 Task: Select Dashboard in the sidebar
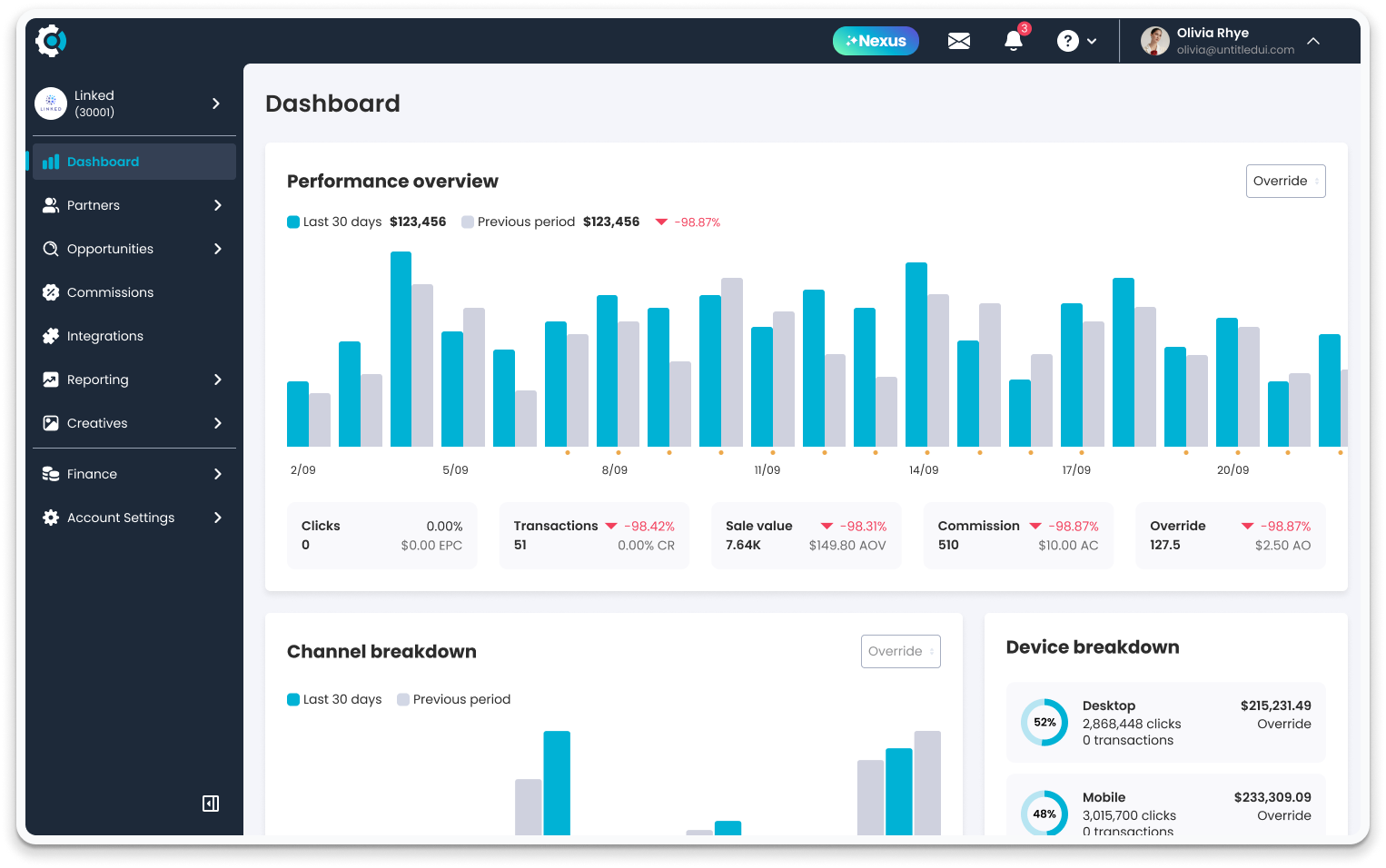click(x=134, y=162)
